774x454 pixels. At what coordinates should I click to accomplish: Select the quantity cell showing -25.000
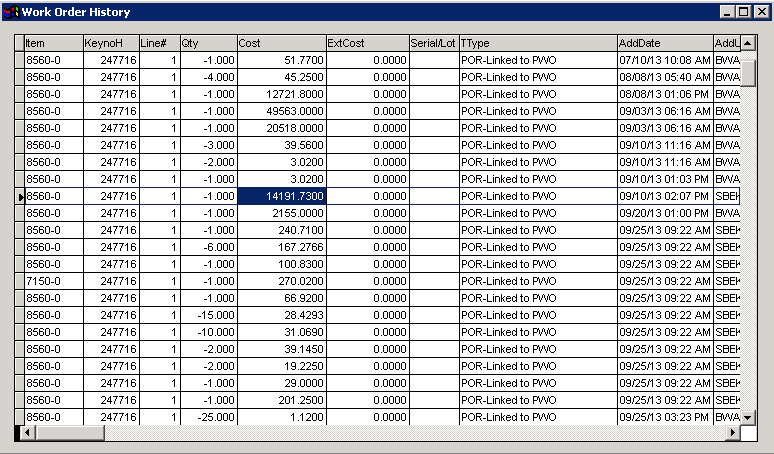(208, 417)
